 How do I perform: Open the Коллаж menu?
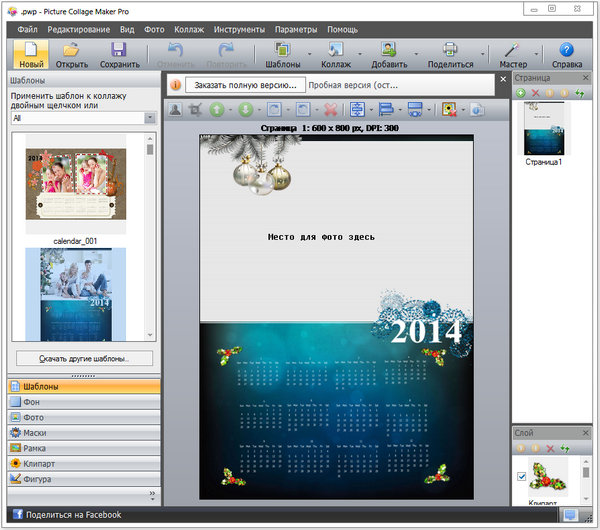point(189,30)
